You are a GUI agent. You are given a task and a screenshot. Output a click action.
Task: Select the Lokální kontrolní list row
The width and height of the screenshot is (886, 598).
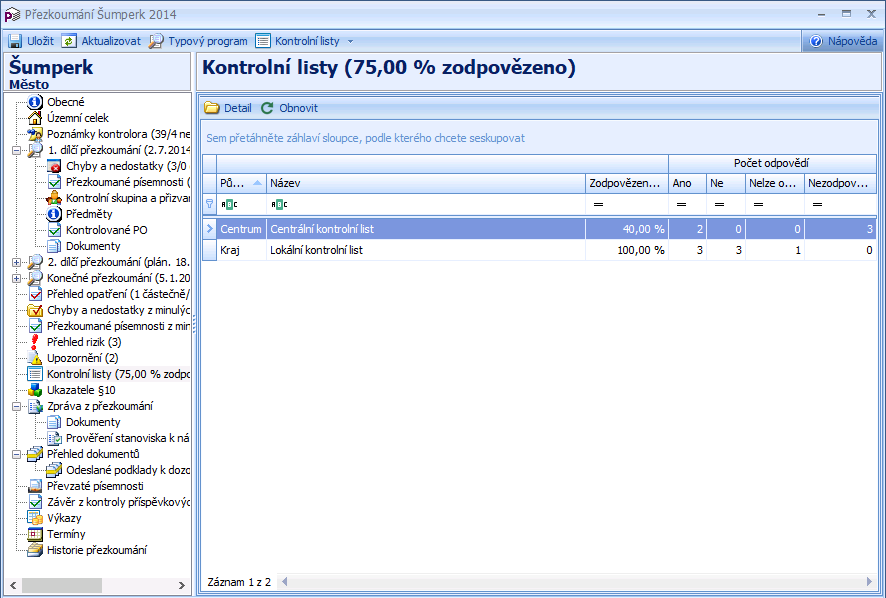(x=540, y=250)
